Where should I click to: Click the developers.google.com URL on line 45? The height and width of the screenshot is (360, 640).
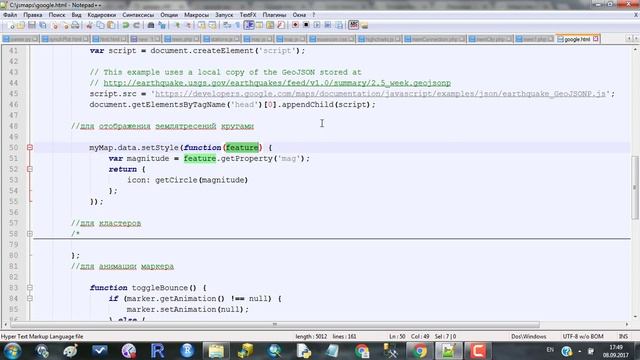coord(380,93)
